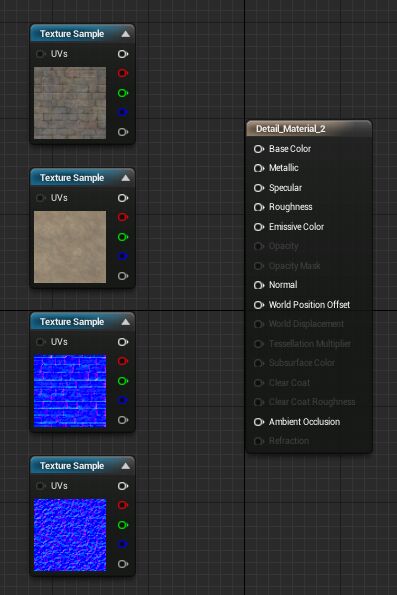Click the red channel pin of brick normal map node
Image resolution: width=397 pixels, height=595 pixels.
pos(123,361)
